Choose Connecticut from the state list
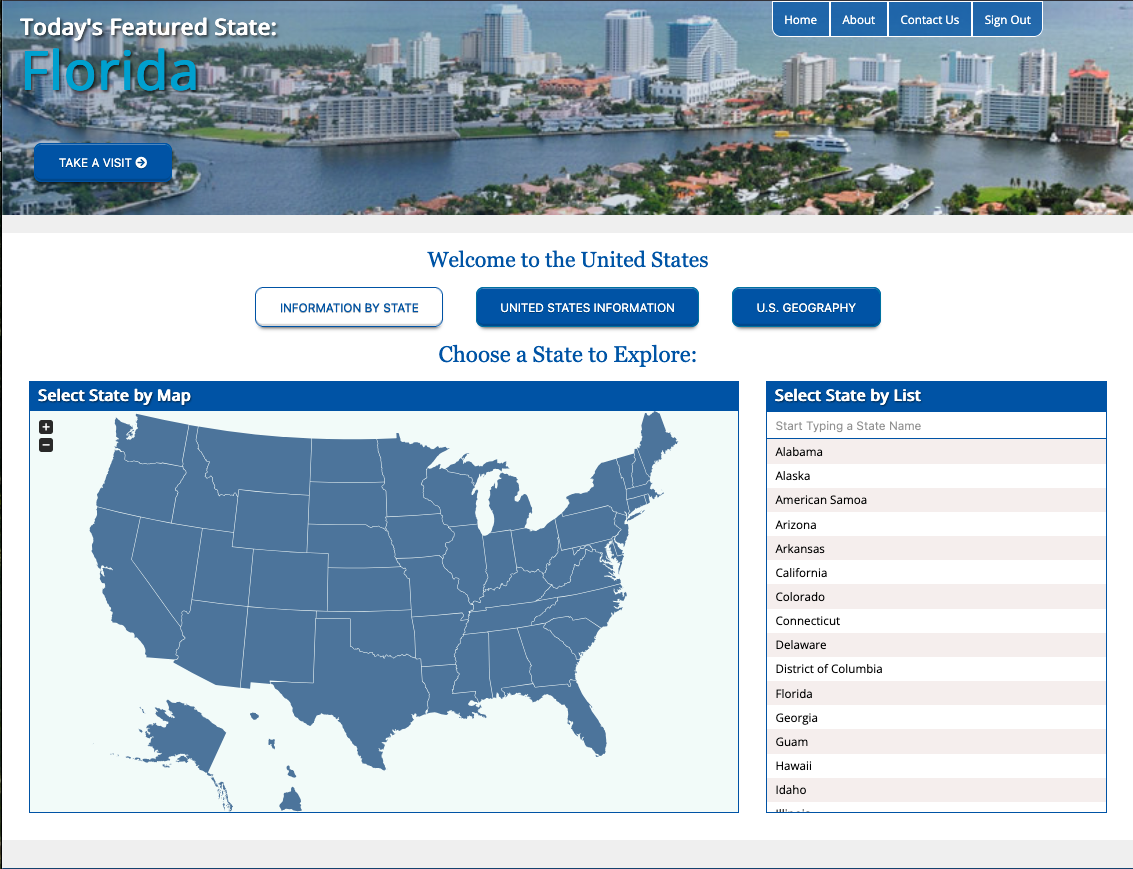Viewport: 1133px width, 869px height. pos(936,621)
